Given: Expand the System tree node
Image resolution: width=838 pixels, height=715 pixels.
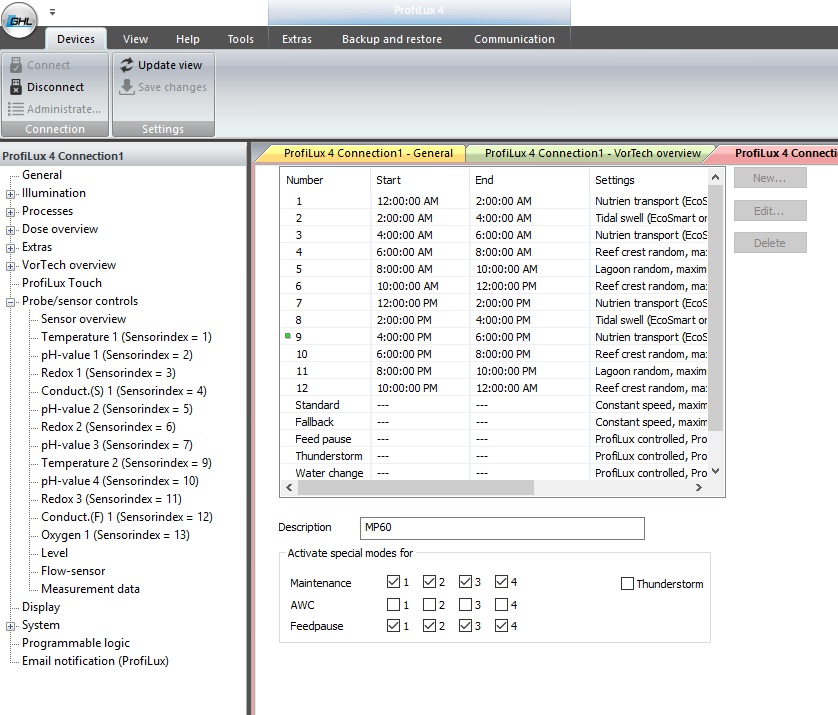Looking at the screenshot, I should pyautogui.click(x=10, y=626).
